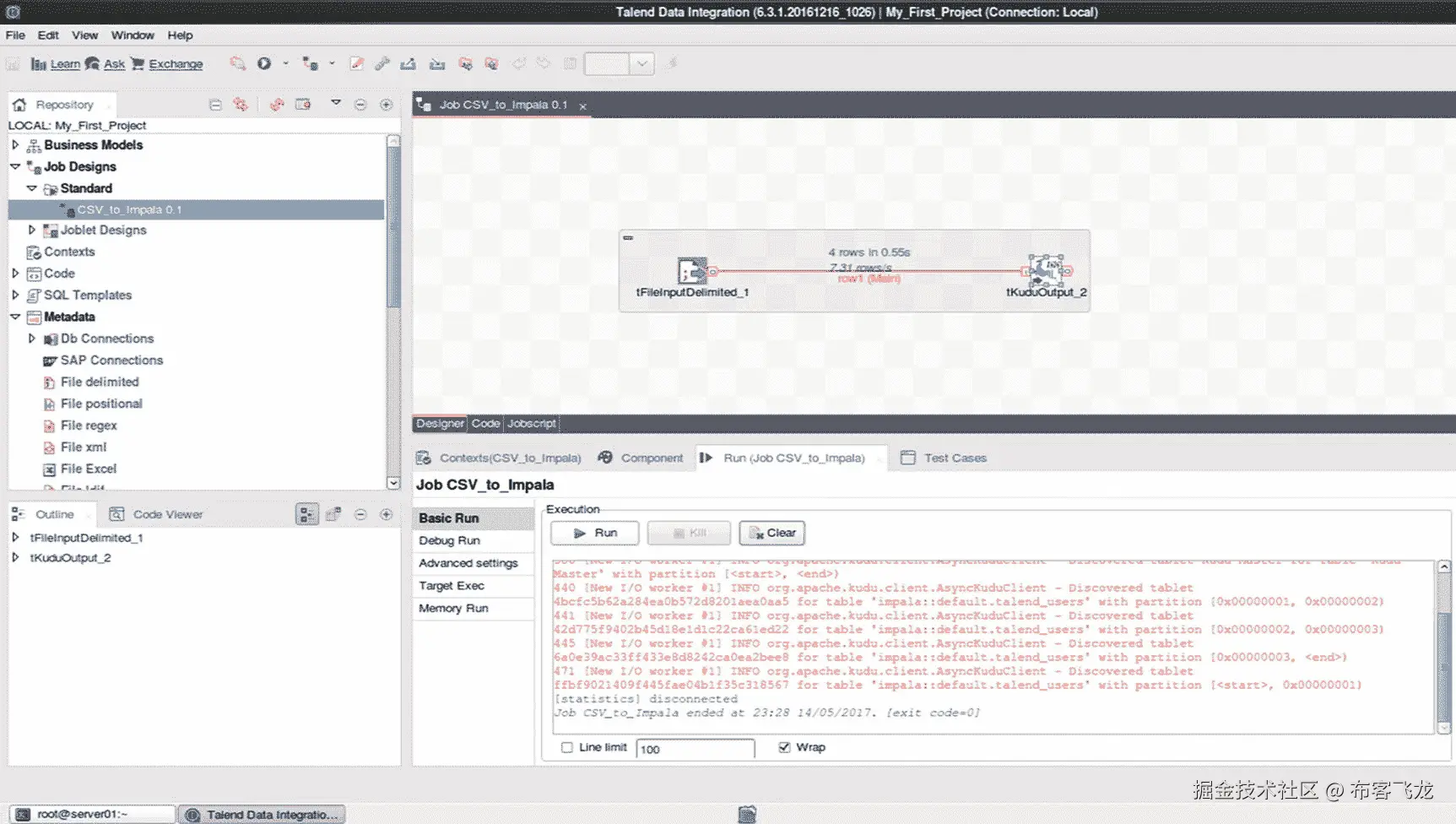
Task: Select the tFileInputDelimited_1 component on canvas
Action: point(692,271)
